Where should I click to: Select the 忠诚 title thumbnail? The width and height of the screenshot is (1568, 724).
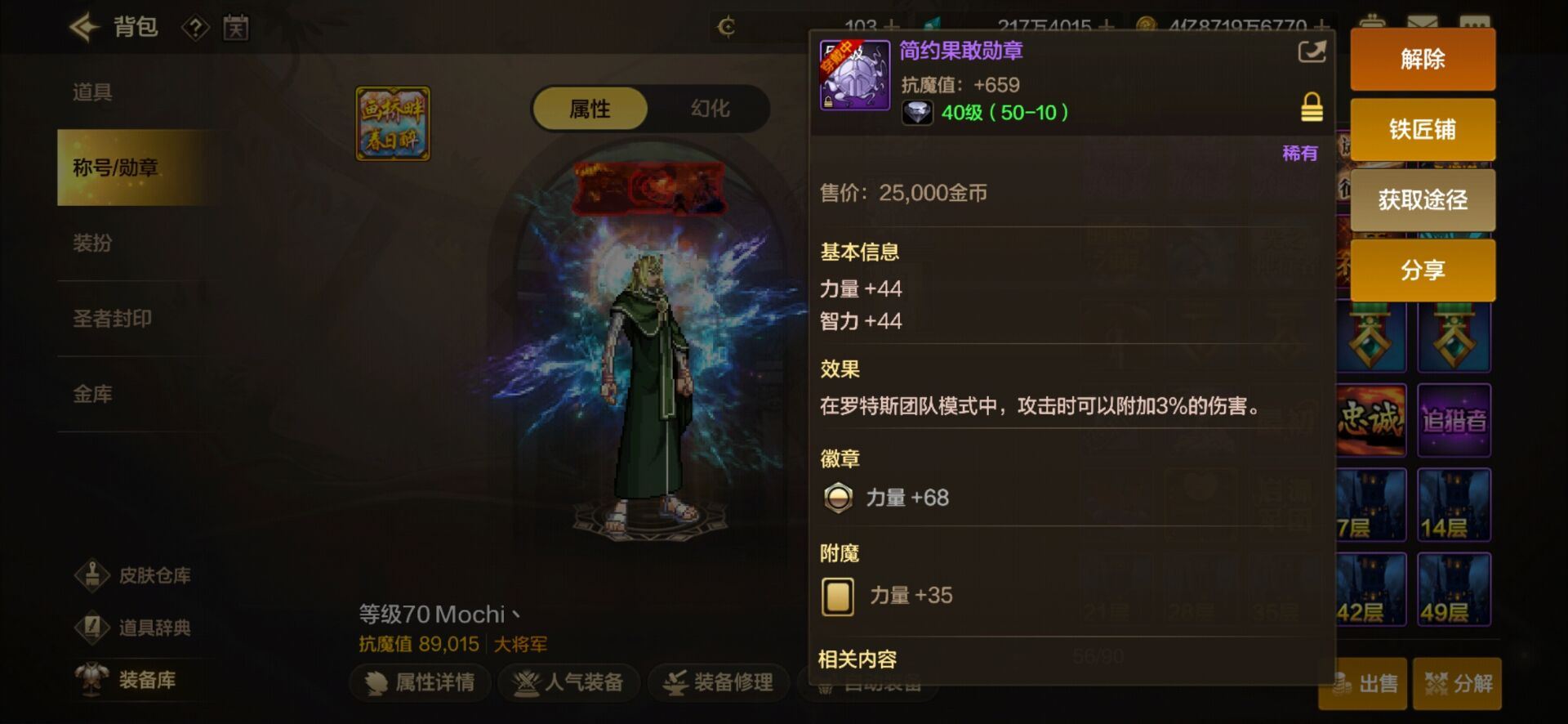coord(1371,420)
